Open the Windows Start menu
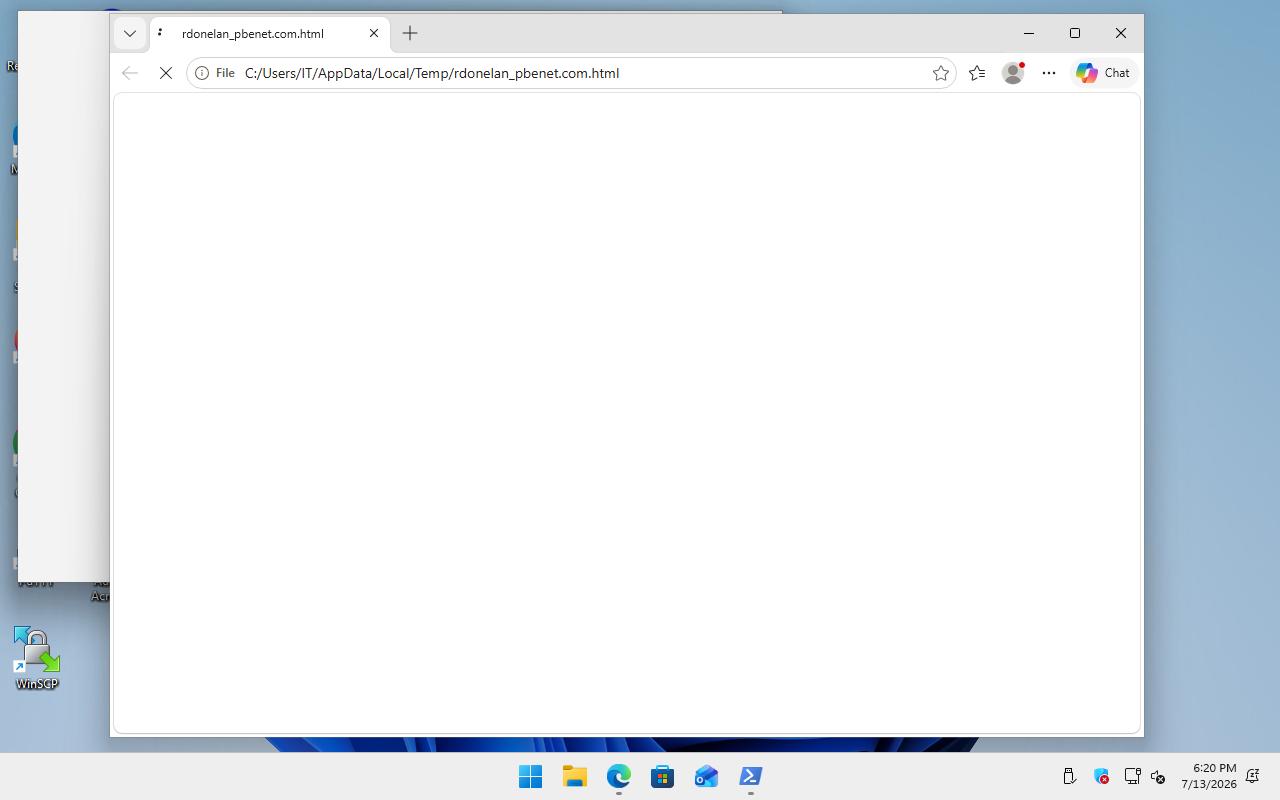This screenshot has height=800, width=1280. tap(530, 776)
